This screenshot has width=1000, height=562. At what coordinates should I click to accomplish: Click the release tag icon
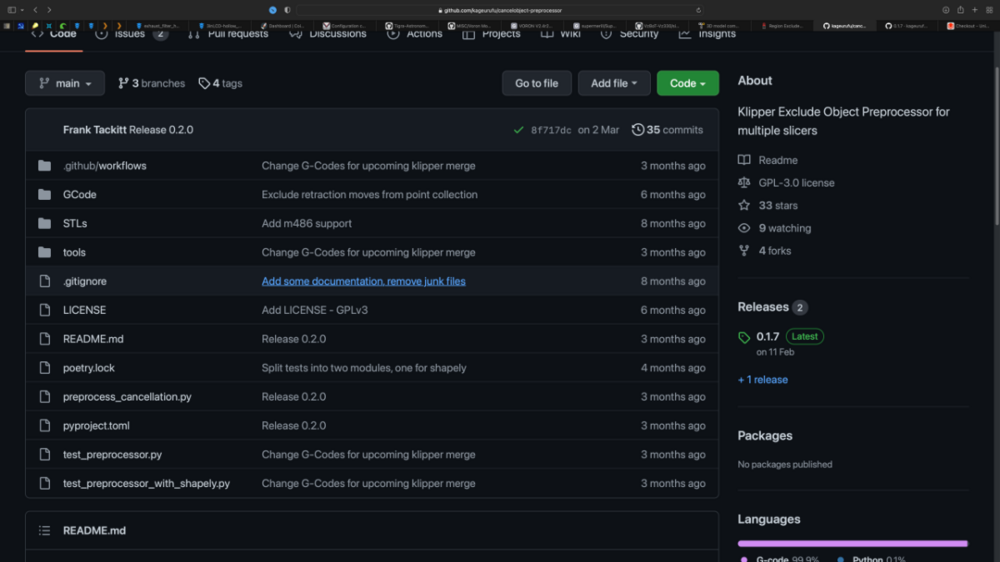pos(744,337)
